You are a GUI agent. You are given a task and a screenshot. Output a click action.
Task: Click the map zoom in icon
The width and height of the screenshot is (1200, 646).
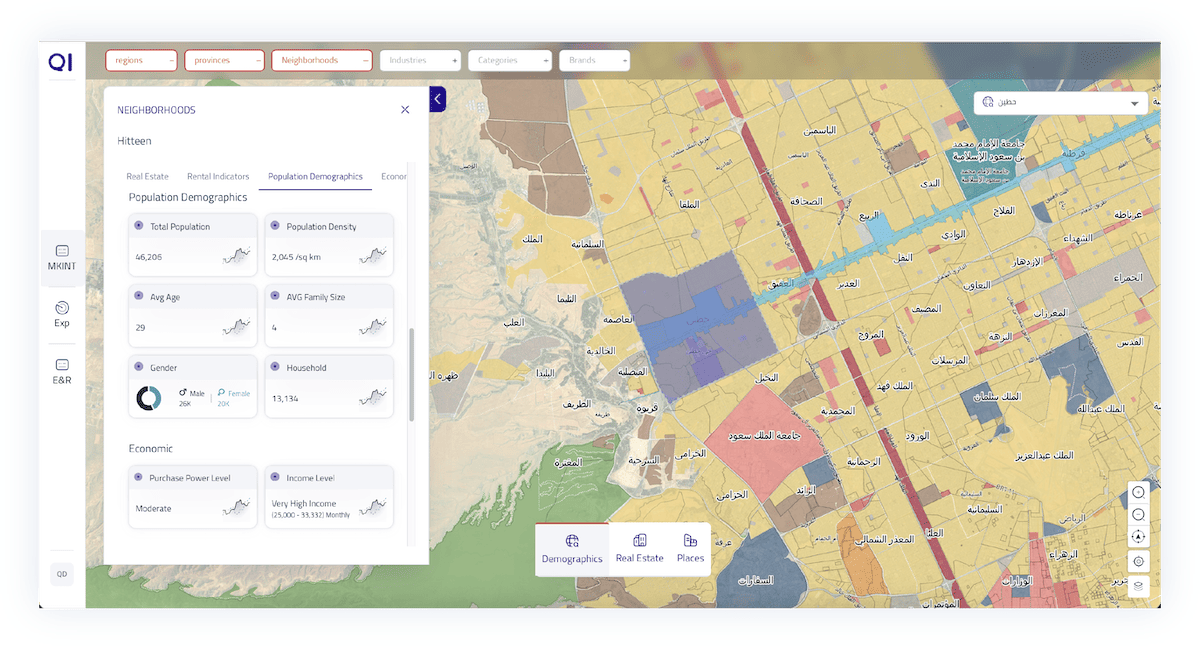coord(1139,492)
